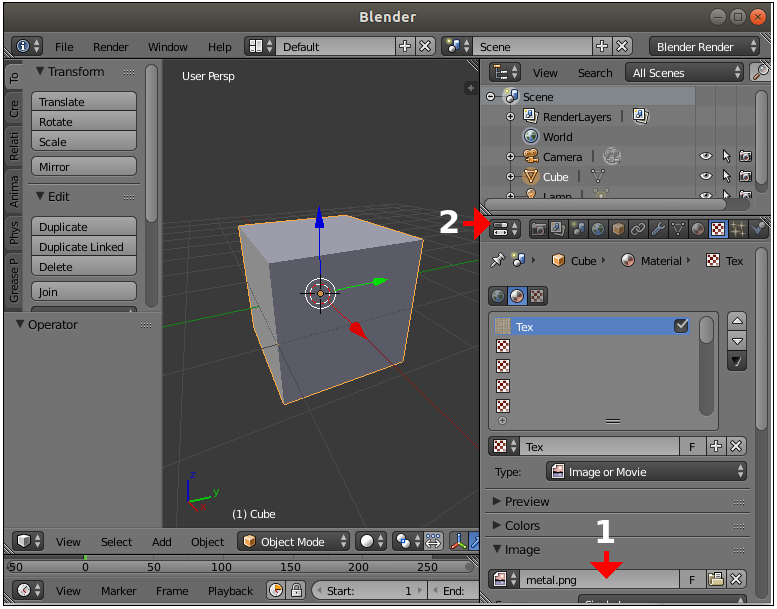The width and height of the screenshot is (777, 609).
Task: Toggle the Tex texture slot checkbox
Action: tap(681, 326)
